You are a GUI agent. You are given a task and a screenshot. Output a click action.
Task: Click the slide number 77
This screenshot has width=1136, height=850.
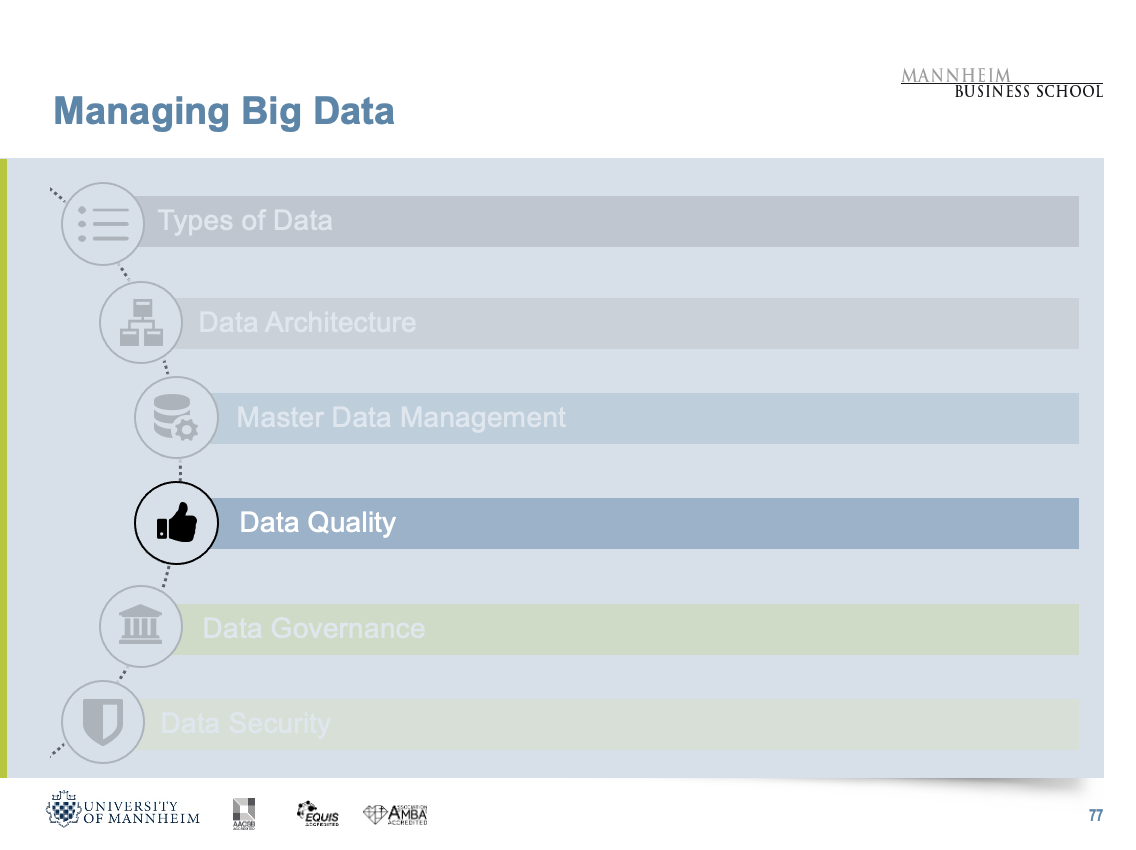[1095, 816]
